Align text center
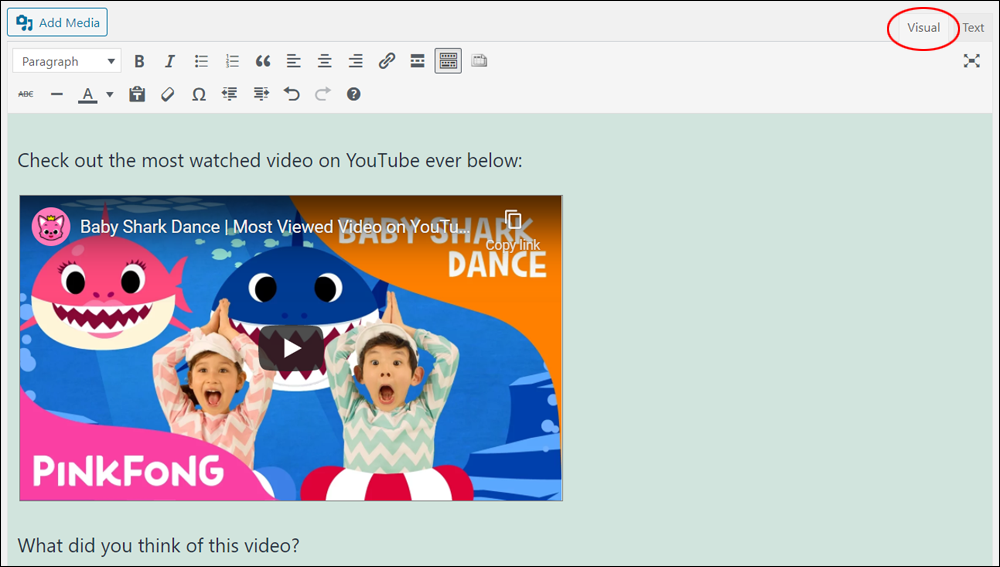 [x=325, y=61]
